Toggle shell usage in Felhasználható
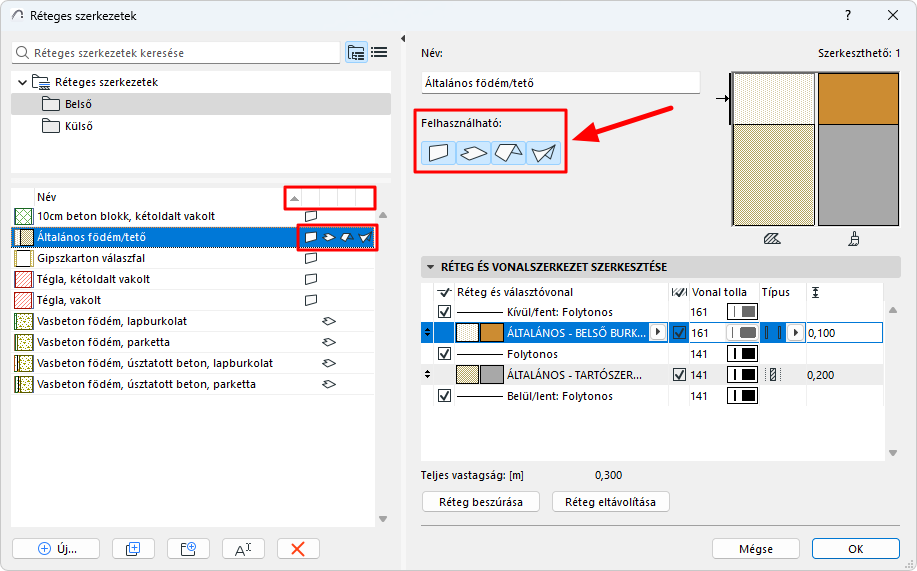Screen dimensions: 917x571 543,153
